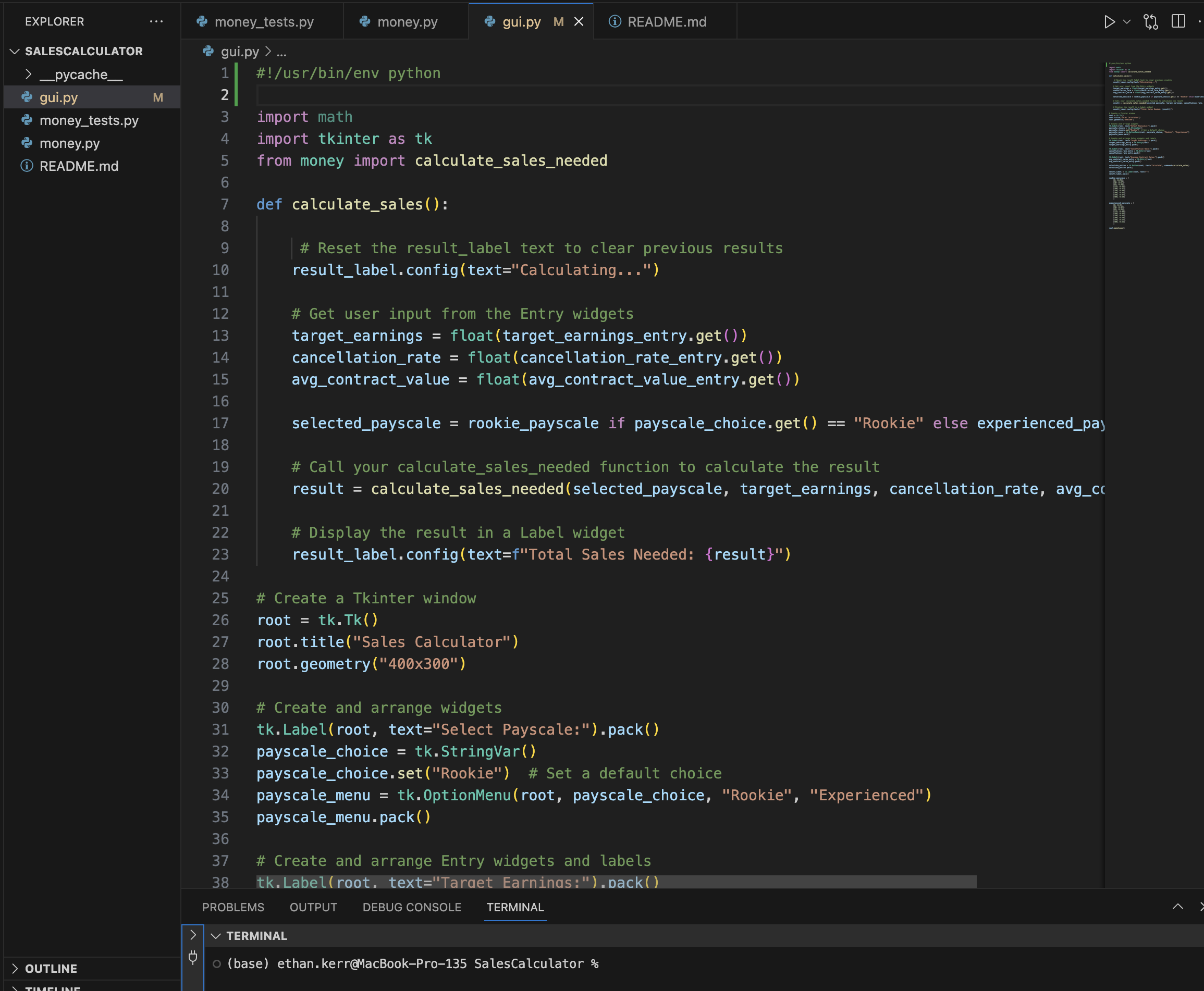This screenshot has width=1204, height=991.
Task: Click the open changes compare icon
Action: pyautogui.click(x=1150, y=22)
